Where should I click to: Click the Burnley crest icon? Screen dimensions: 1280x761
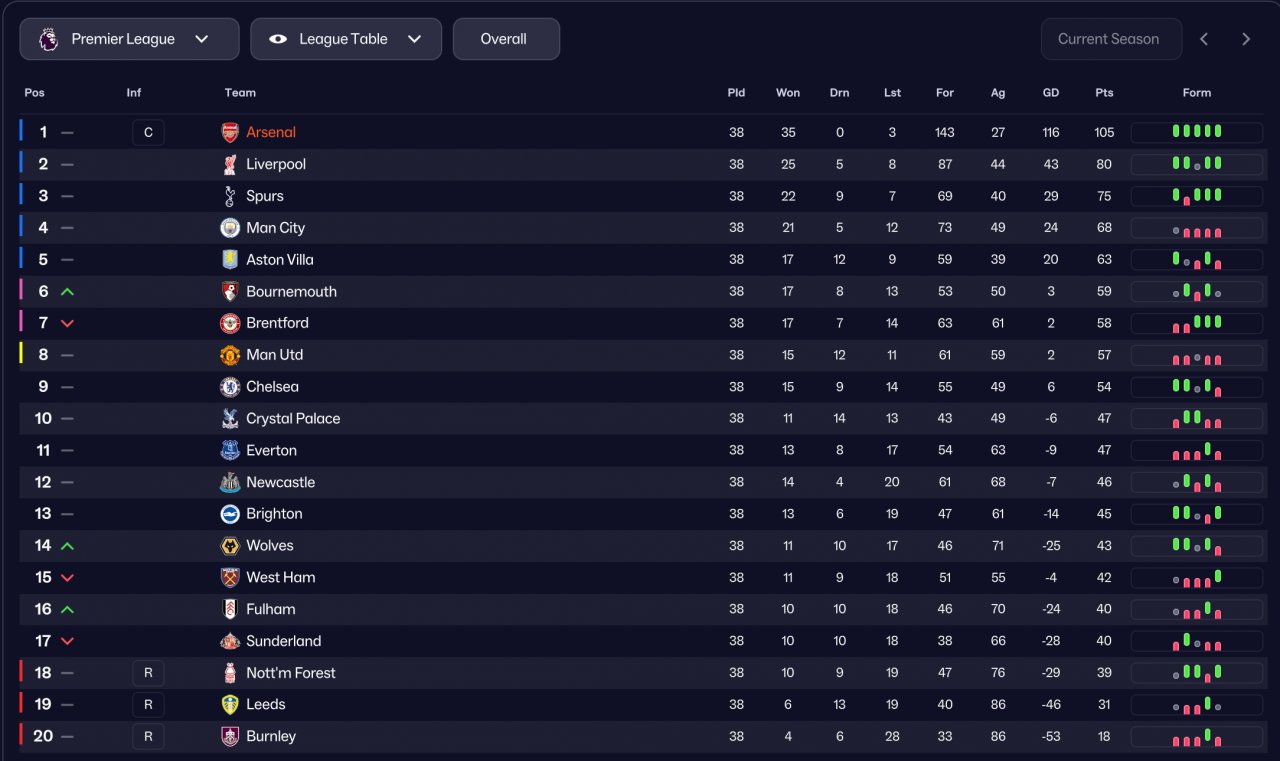[x=230, y=736]
